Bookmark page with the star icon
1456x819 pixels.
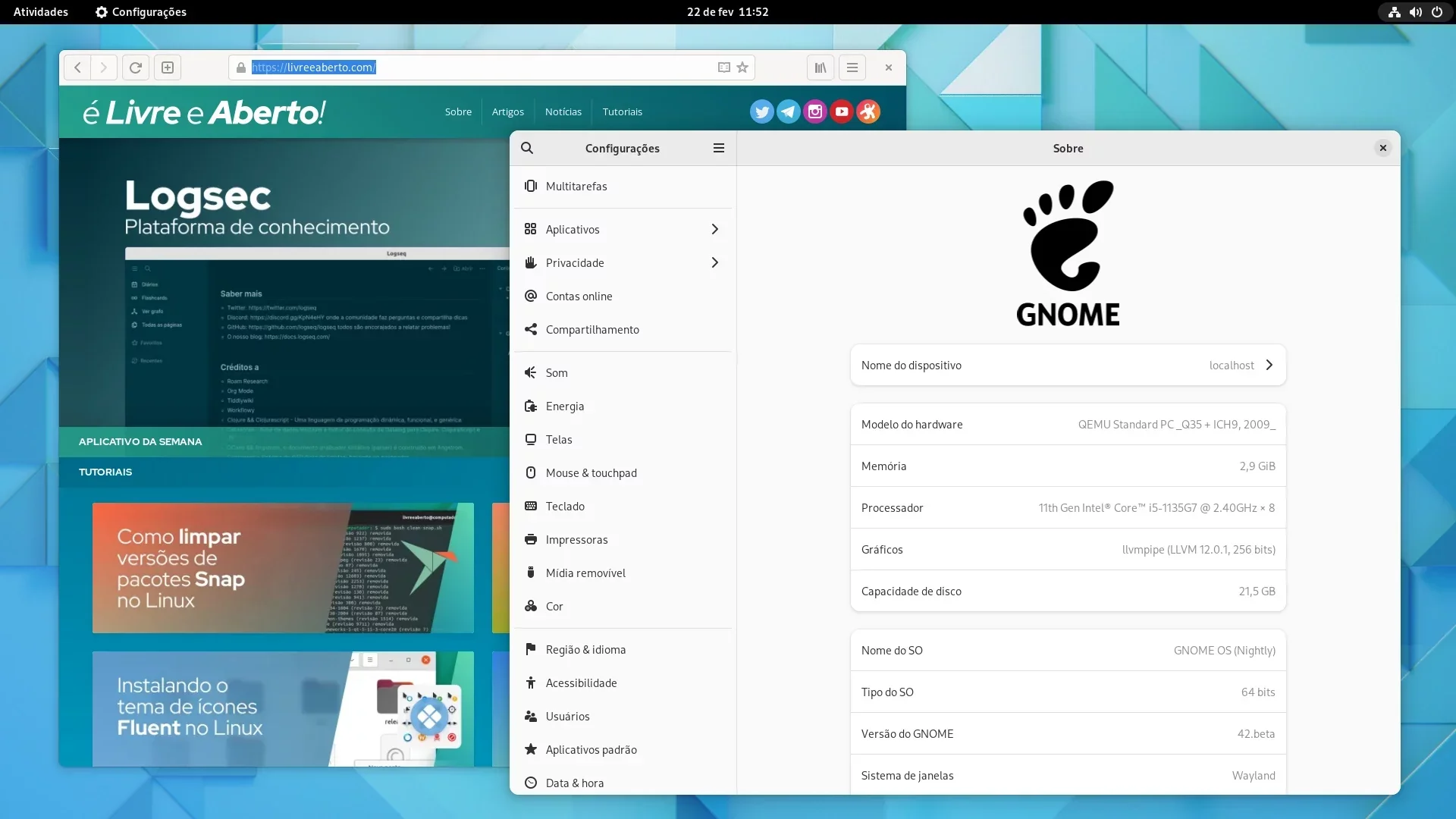tap(742, 67)
